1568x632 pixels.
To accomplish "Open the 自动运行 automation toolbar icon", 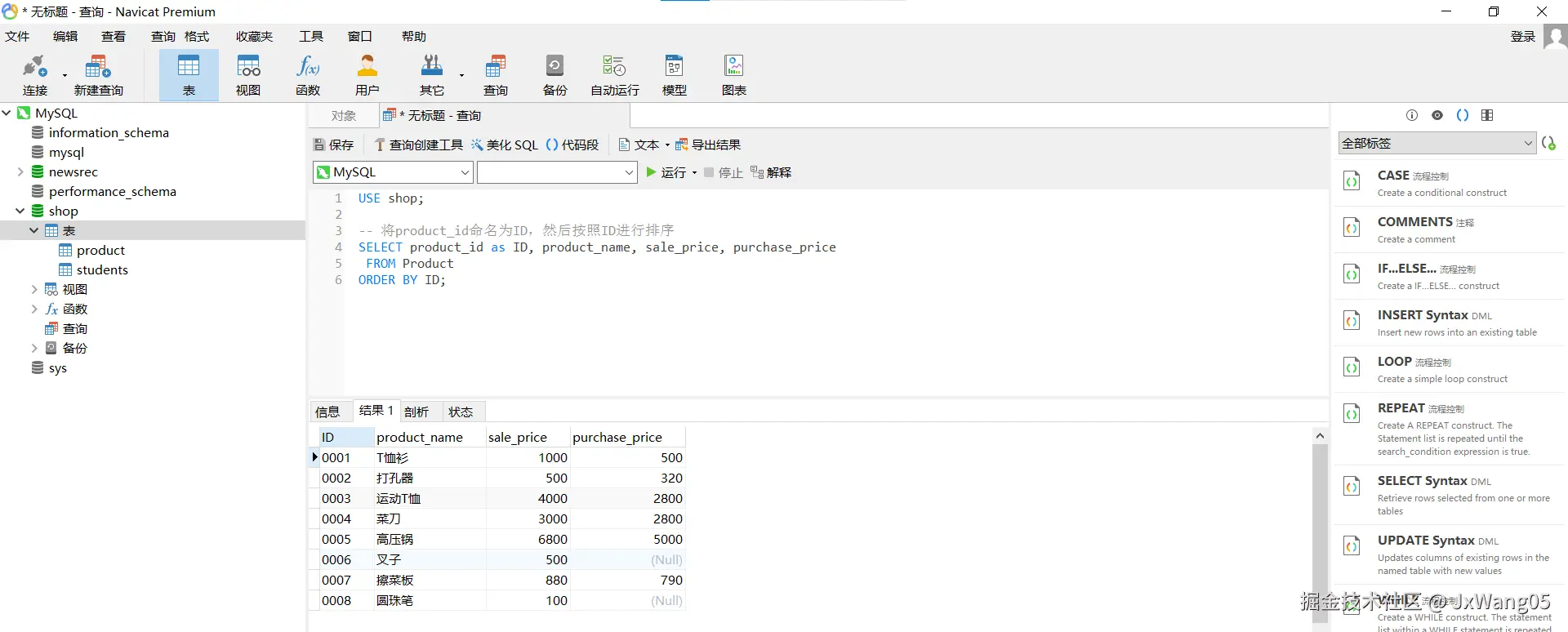I will click(x=615, y=75).
